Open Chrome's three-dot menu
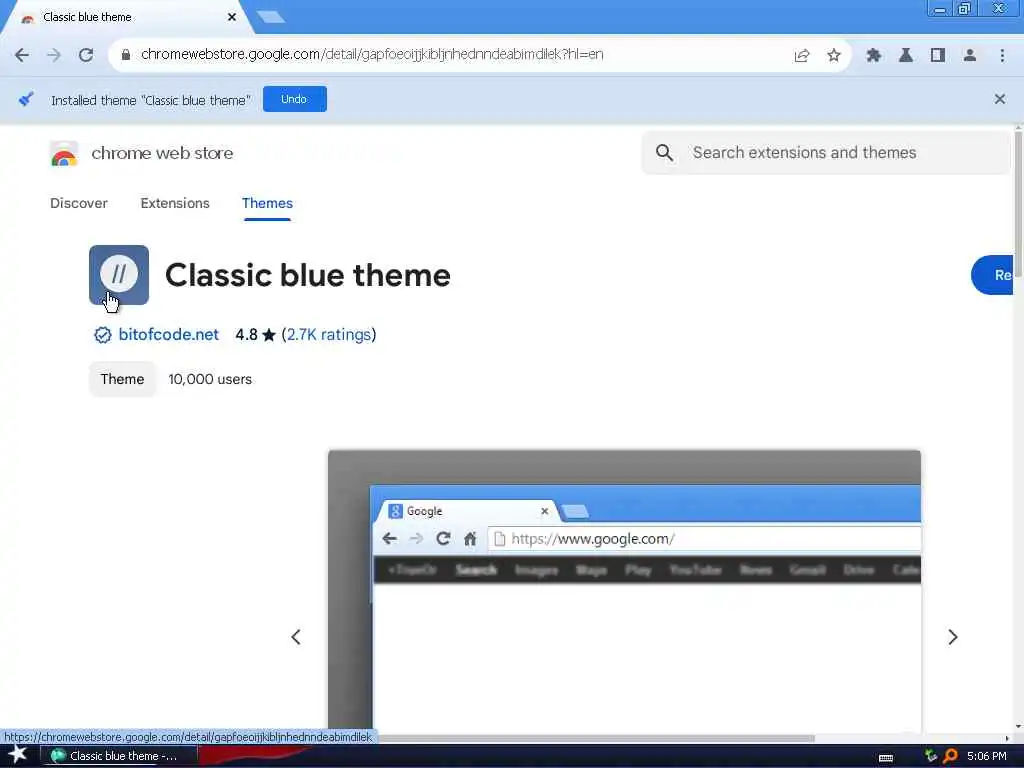This screenshot has height=768, width=1024. click(x=1002, y=55)
